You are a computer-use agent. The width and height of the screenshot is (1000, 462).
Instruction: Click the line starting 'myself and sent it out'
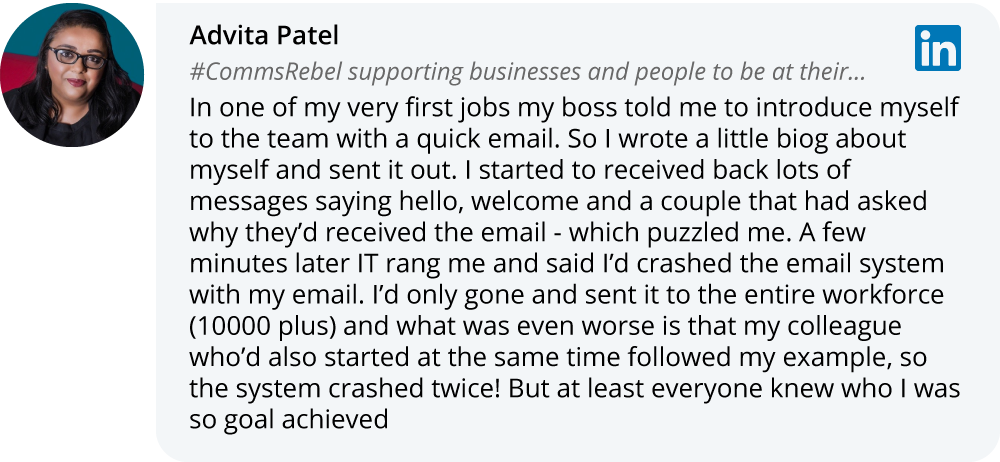coord(520,170)
